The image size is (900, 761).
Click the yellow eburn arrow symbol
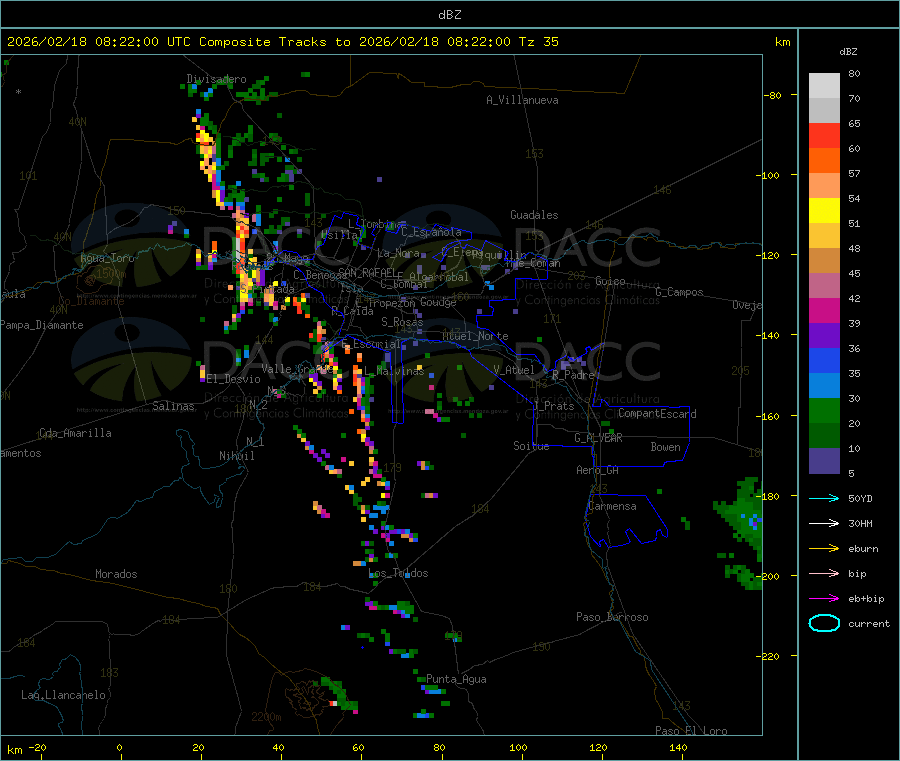coord(824,548)
